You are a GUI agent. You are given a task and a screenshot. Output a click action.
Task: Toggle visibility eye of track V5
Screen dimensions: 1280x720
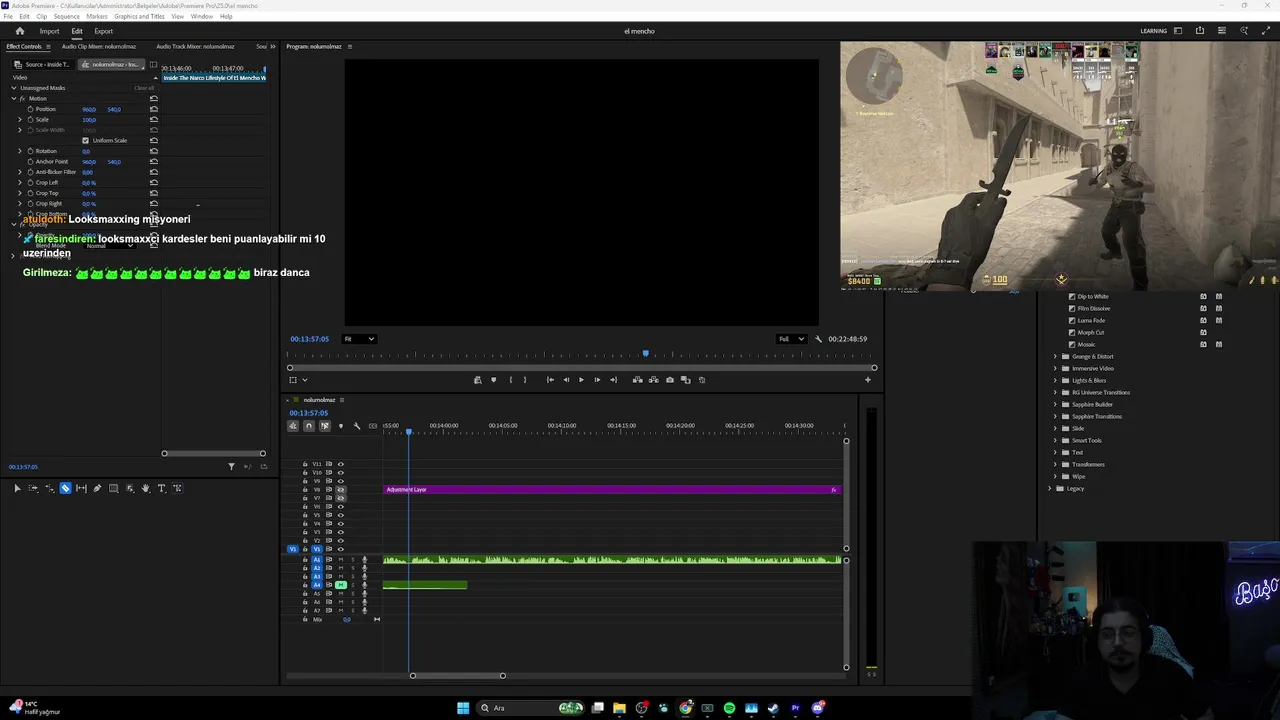(x=340, y=515)
